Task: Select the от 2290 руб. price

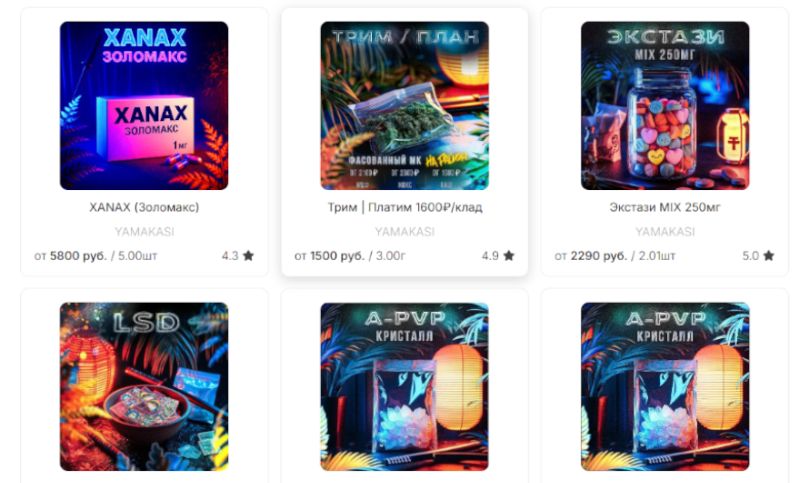Action: pyautogui.click(x=590, y=256)
